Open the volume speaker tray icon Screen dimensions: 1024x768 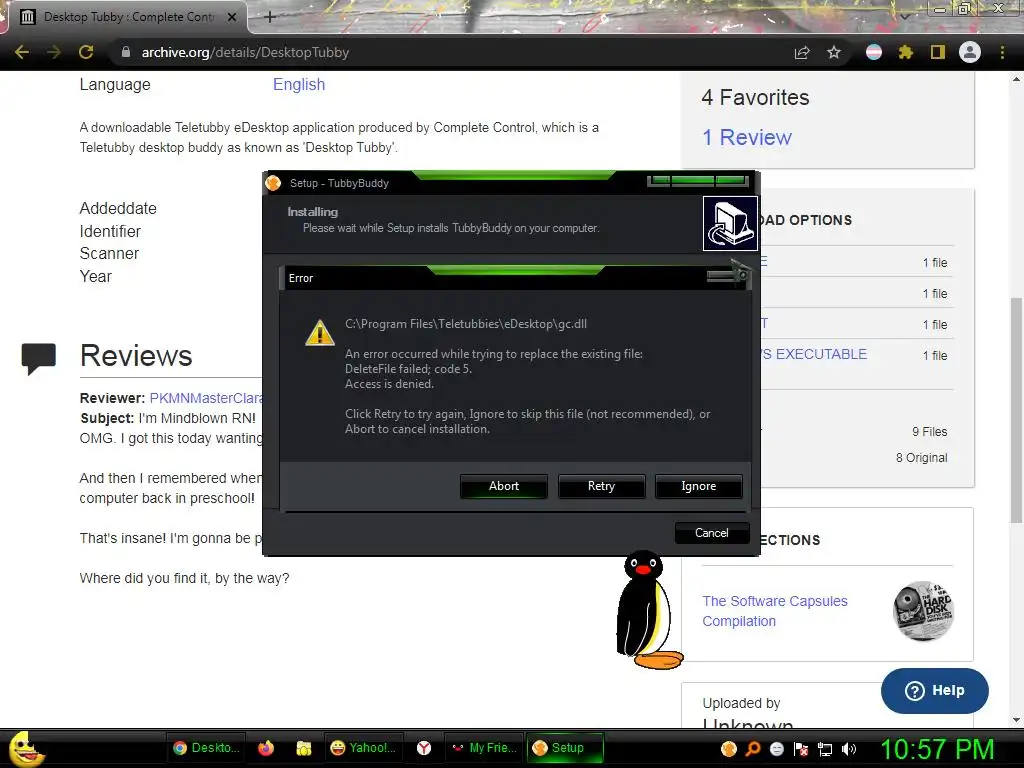coord(849,748)
